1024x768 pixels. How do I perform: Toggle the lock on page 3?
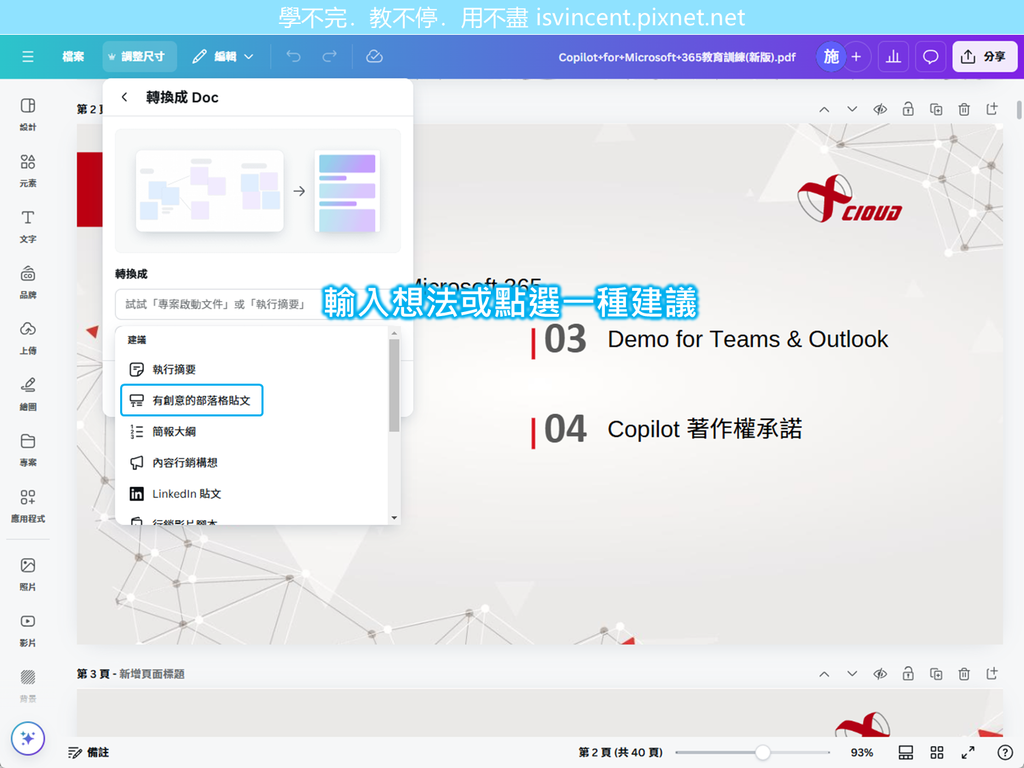tap(908, 673)
